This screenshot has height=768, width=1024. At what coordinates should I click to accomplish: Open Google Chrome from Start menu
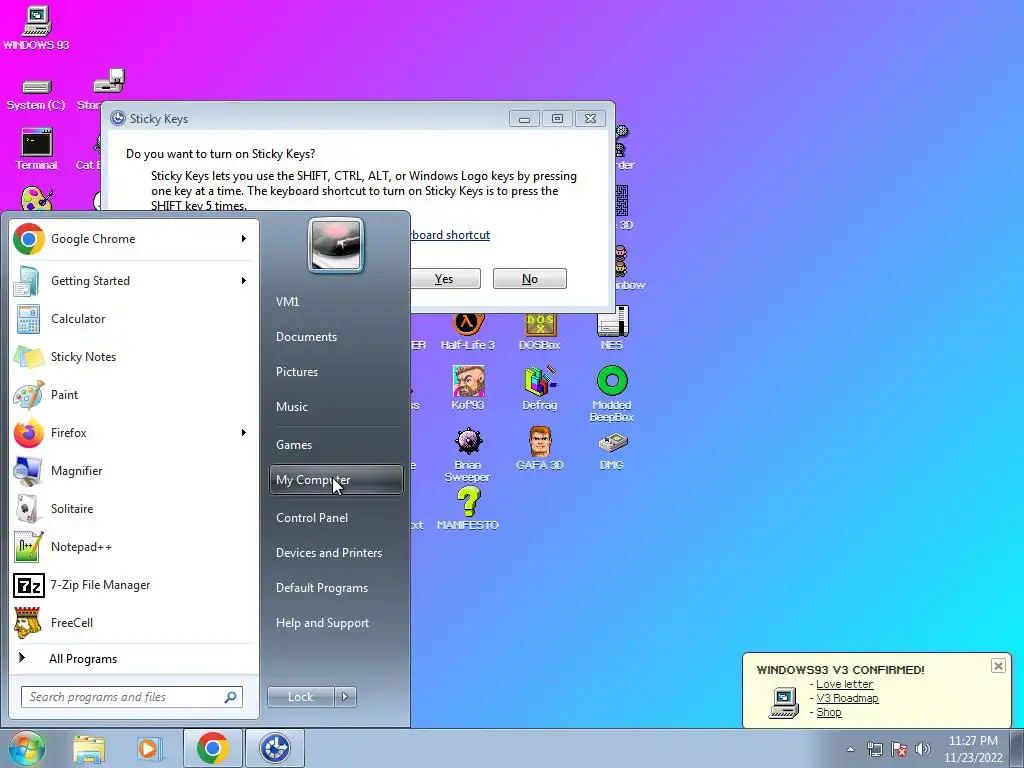tap(131, 239)
